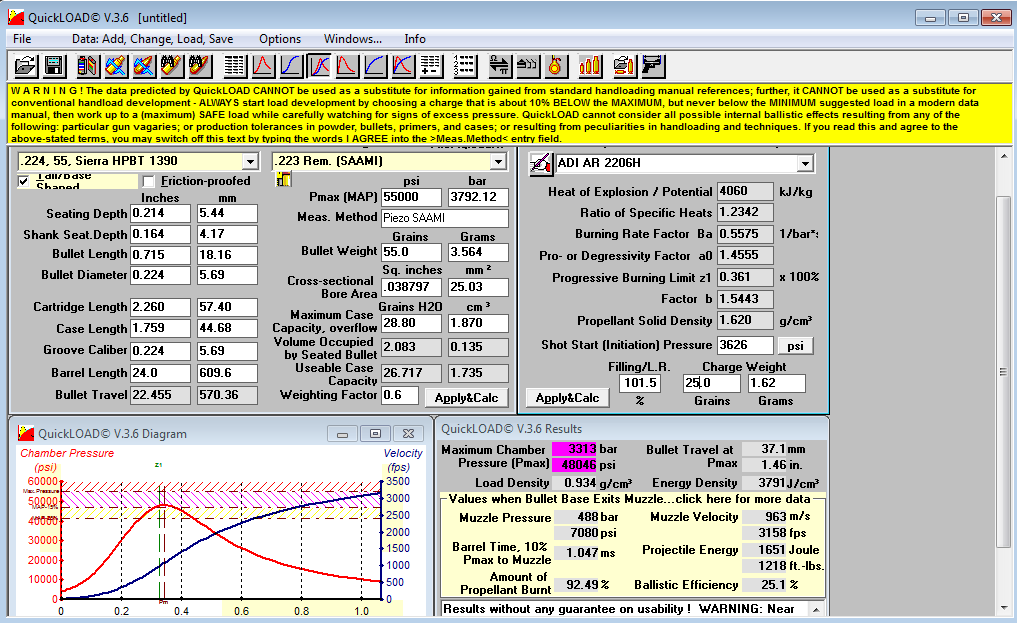This screenshot has height=623, width=1017.
Task: Open the plain data table toolbar icon
Action: coord(235,65)
